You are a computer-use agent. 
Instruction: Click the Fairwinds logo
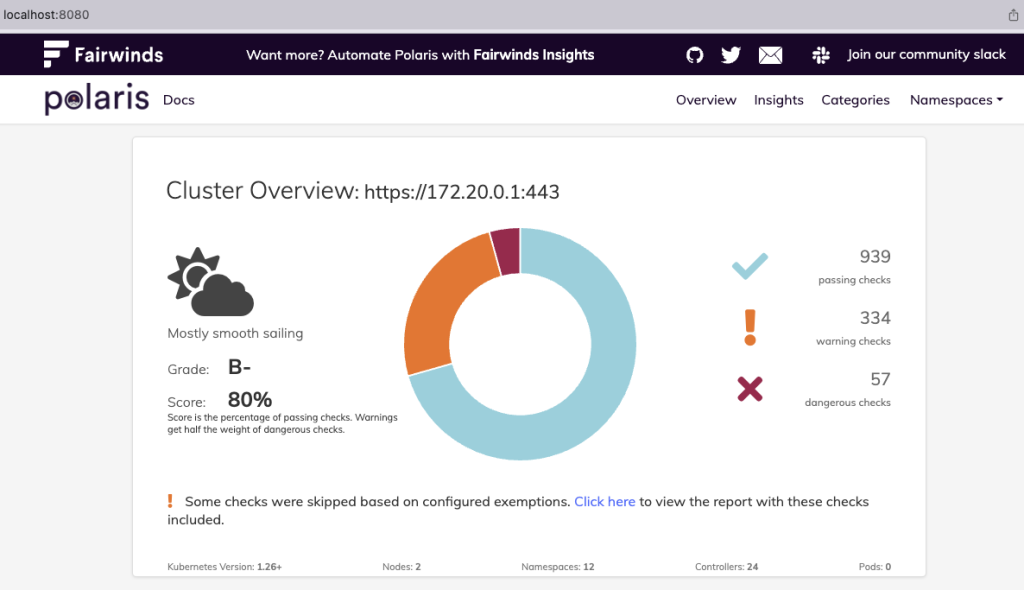pos(103,54)
